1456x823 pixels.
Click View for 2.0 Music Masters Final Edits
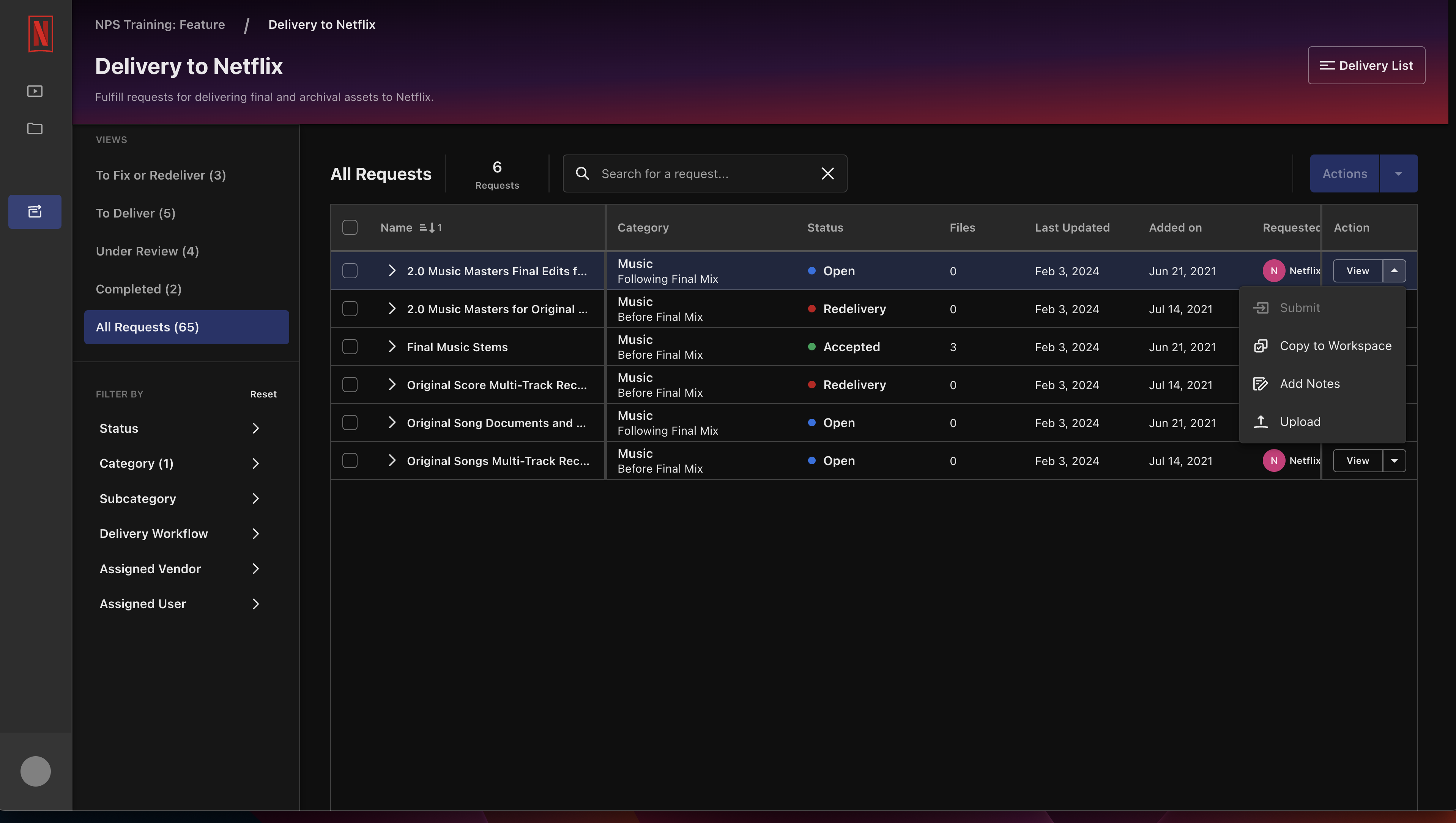1358,271
